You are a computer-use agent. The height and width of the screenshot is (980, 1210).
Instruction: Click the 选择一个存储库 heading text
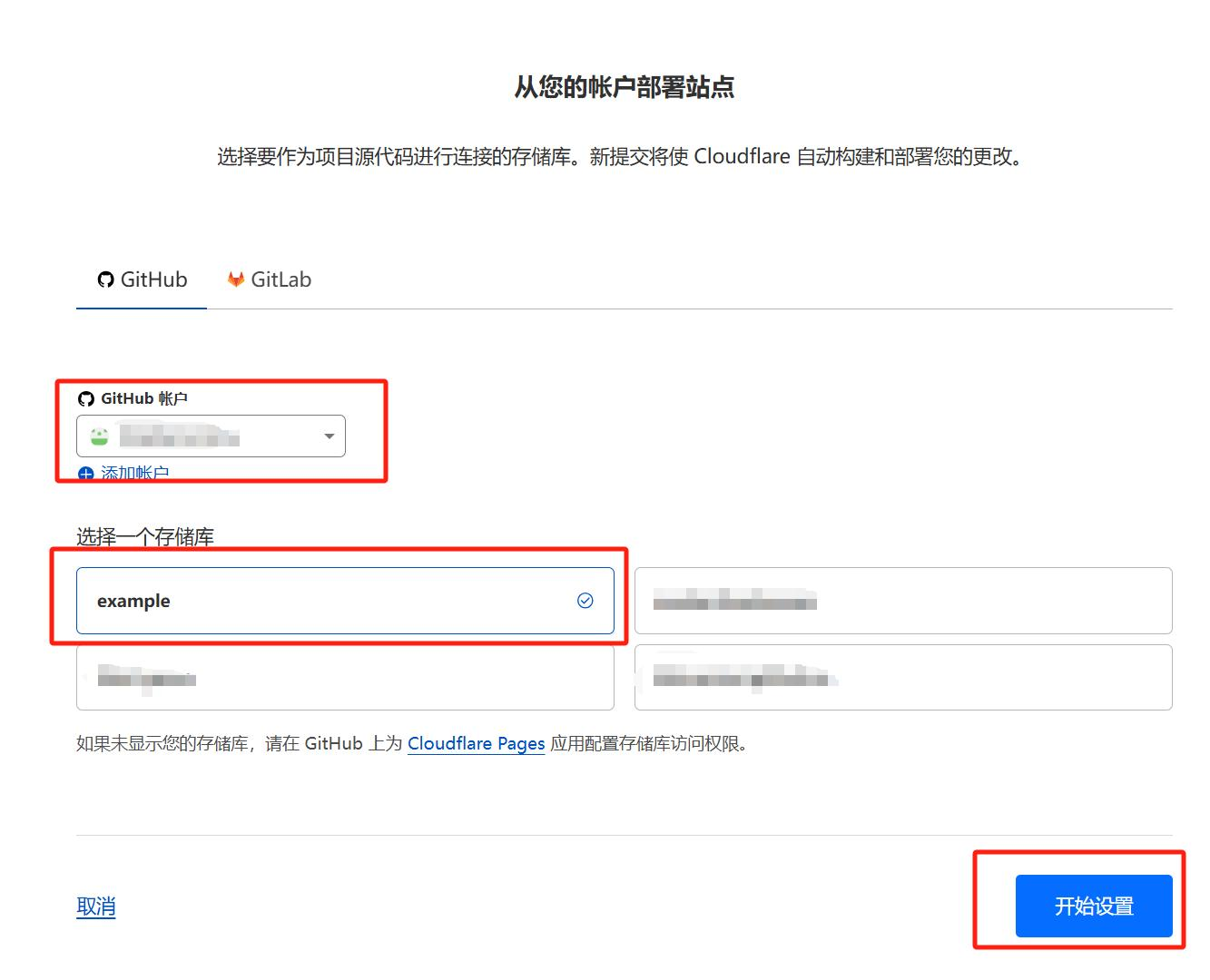point(145,537)
